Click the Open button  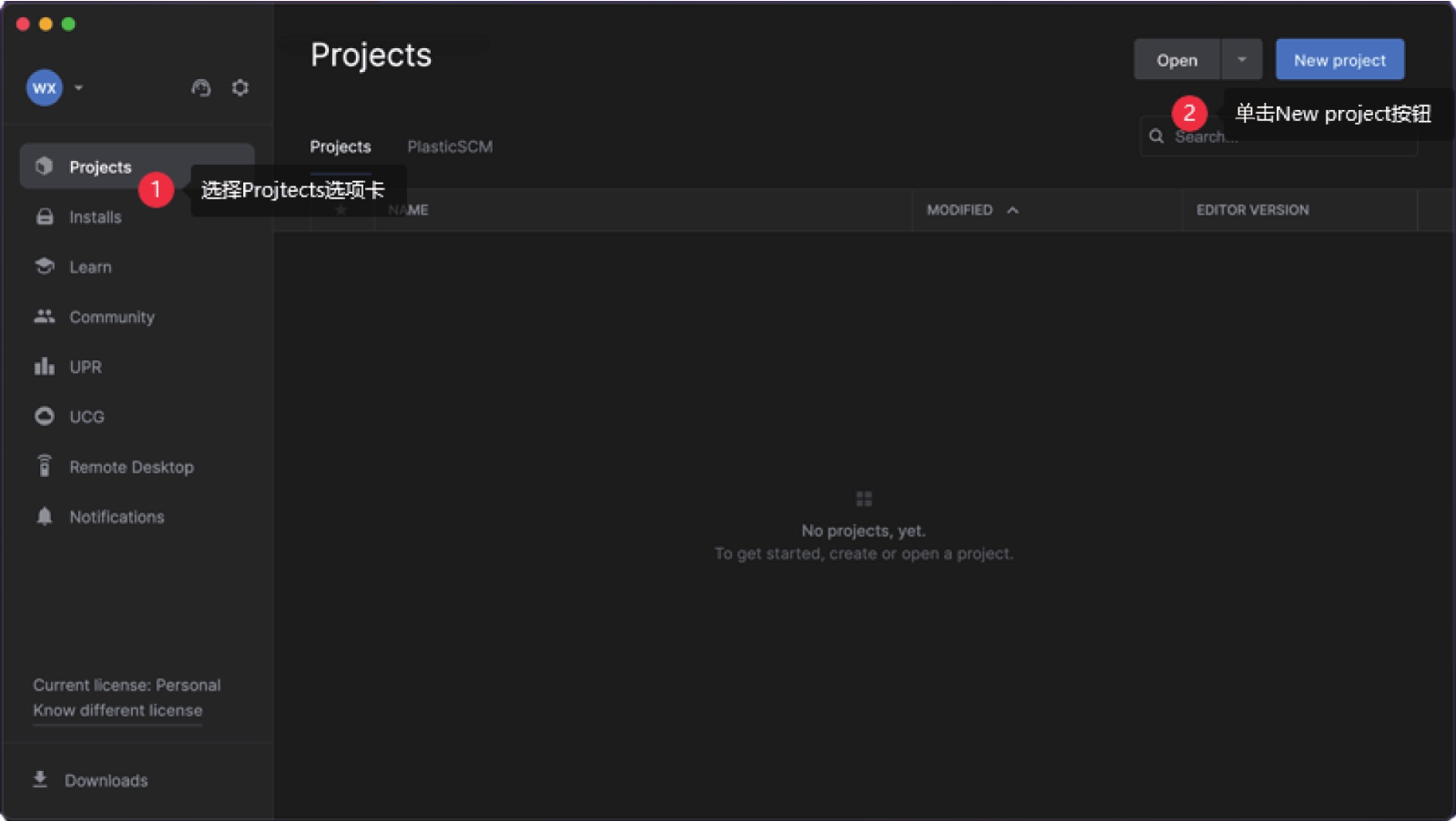1176,59
